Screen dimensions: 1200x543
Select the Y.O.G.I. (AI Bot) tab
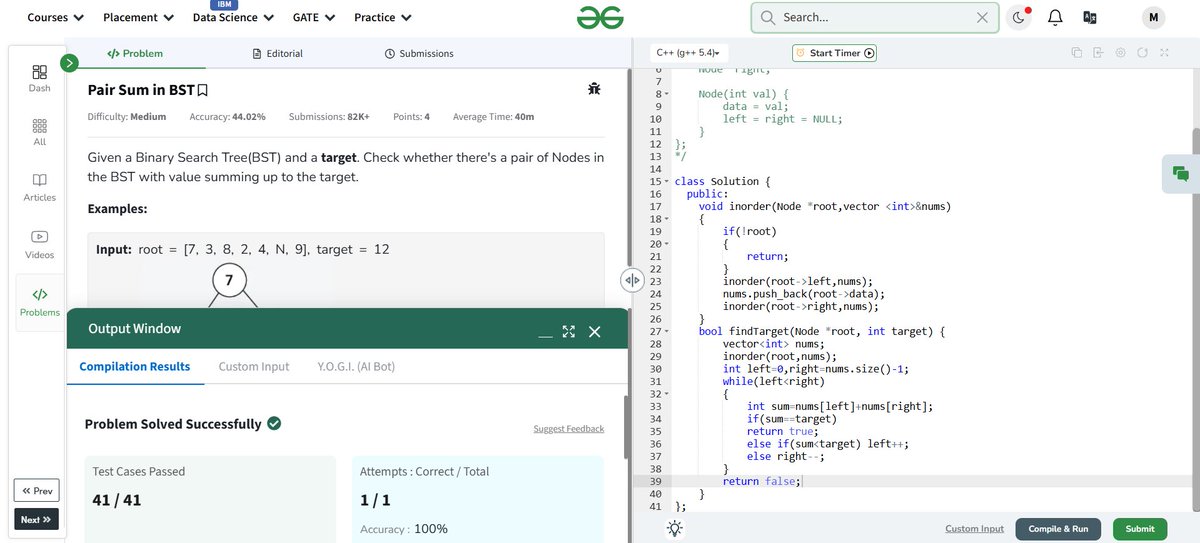point(356,367)
